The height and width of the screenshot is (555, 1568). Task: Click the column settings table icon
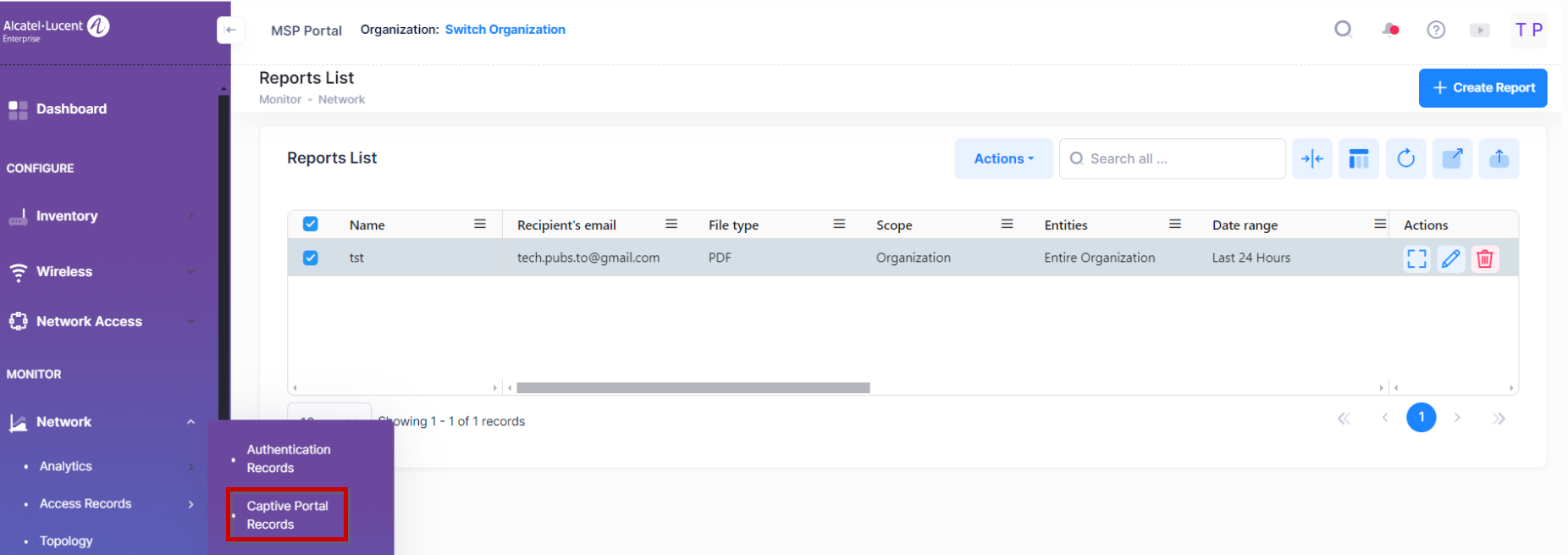[1359, 158]
